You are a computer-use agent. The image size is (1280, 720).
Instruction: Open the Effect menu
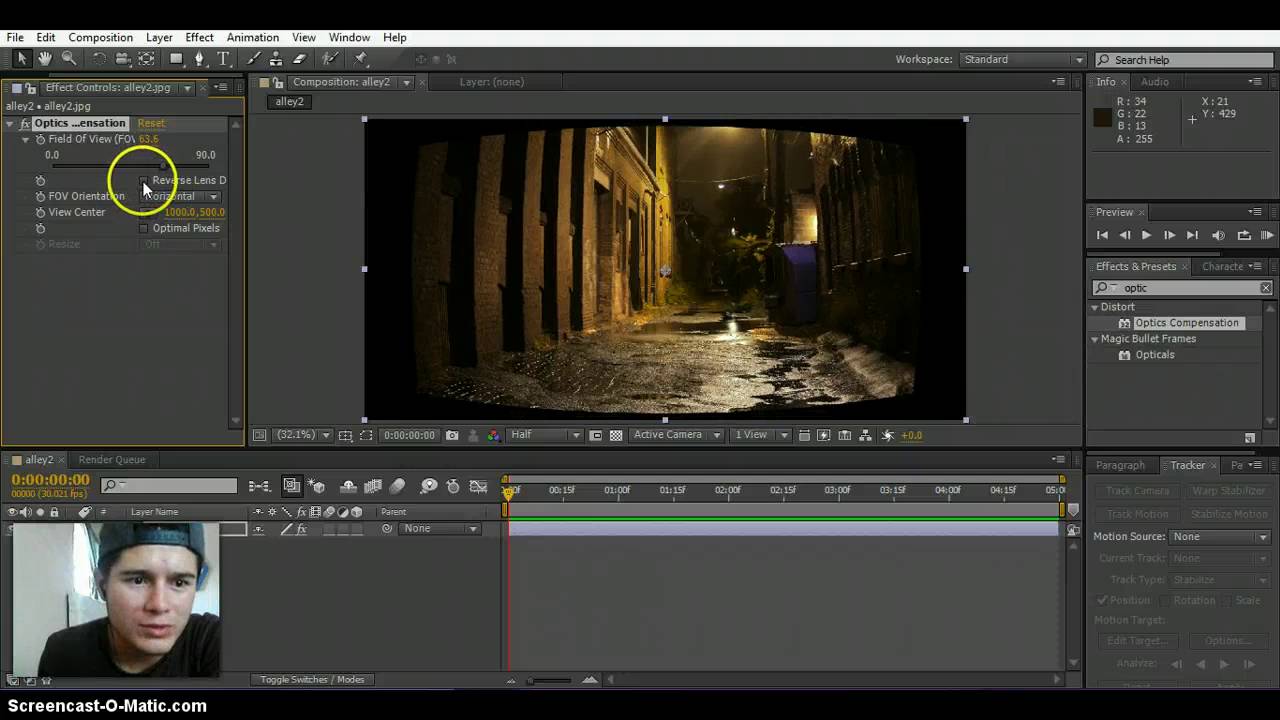pyautogui.click(x=199, y=37)
